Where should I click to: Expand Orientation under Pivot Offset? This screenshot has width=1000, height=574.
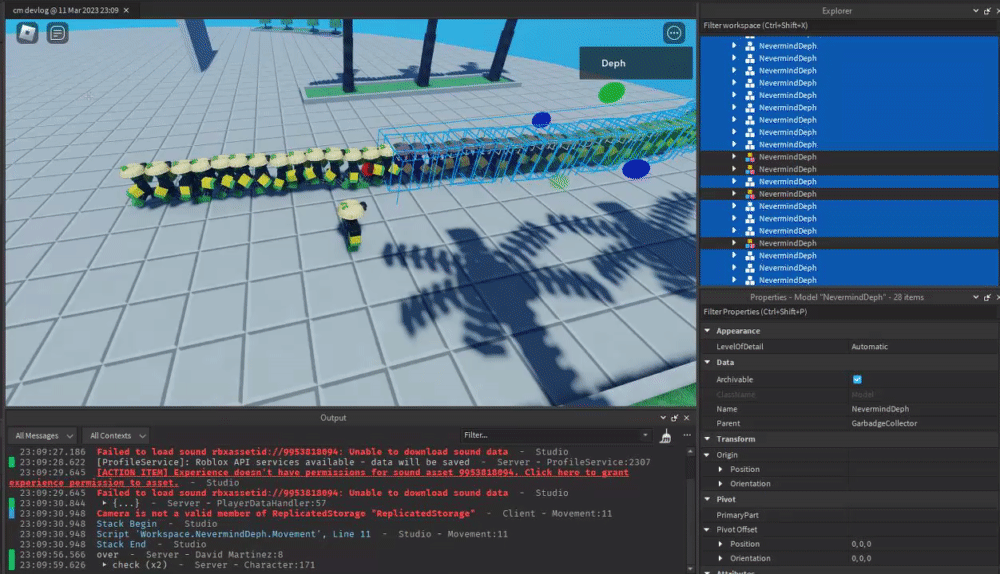point(721,558)
